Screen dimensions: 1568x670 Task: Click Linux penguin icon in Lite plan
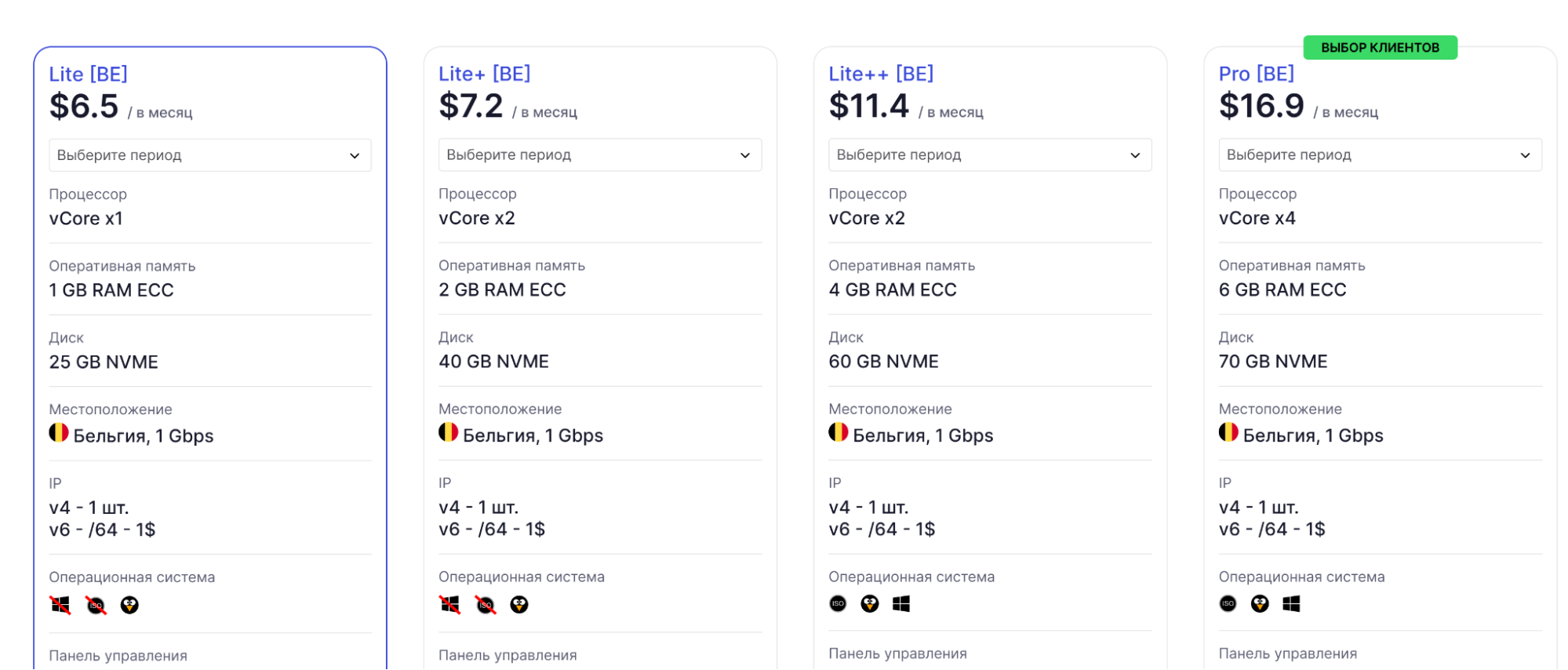point(129,605)
